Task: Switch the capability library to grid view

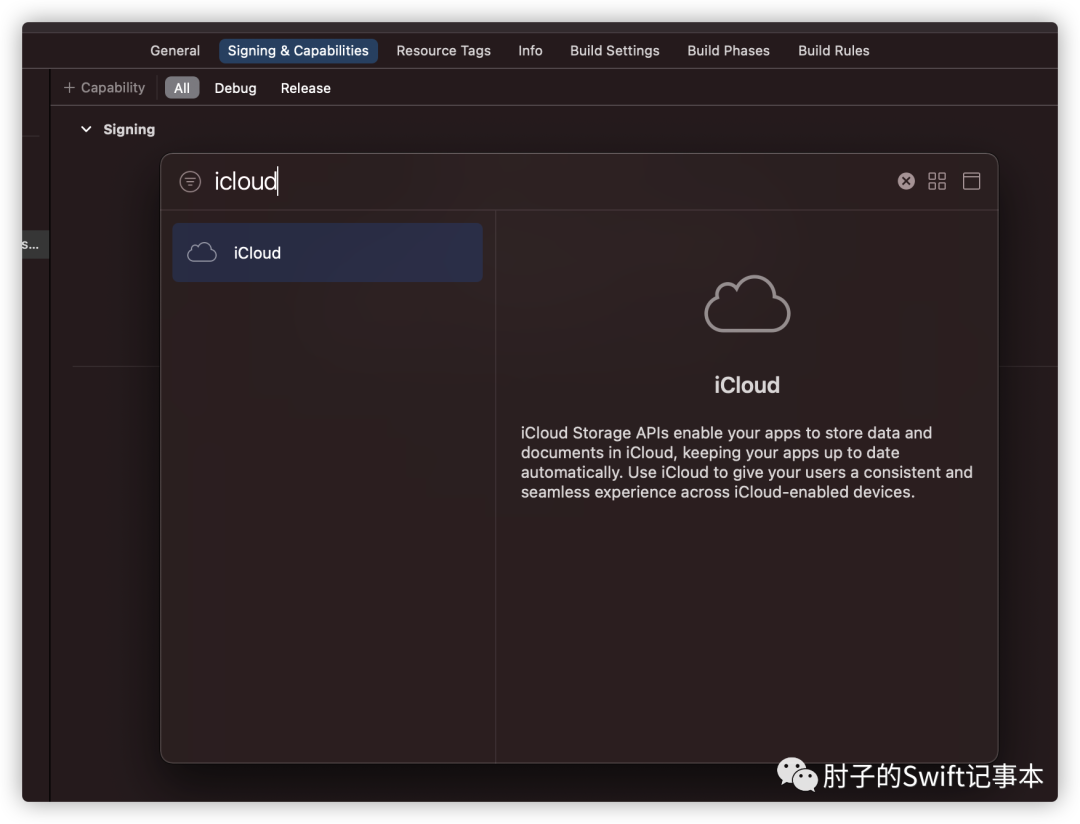Action: (937, 181)
